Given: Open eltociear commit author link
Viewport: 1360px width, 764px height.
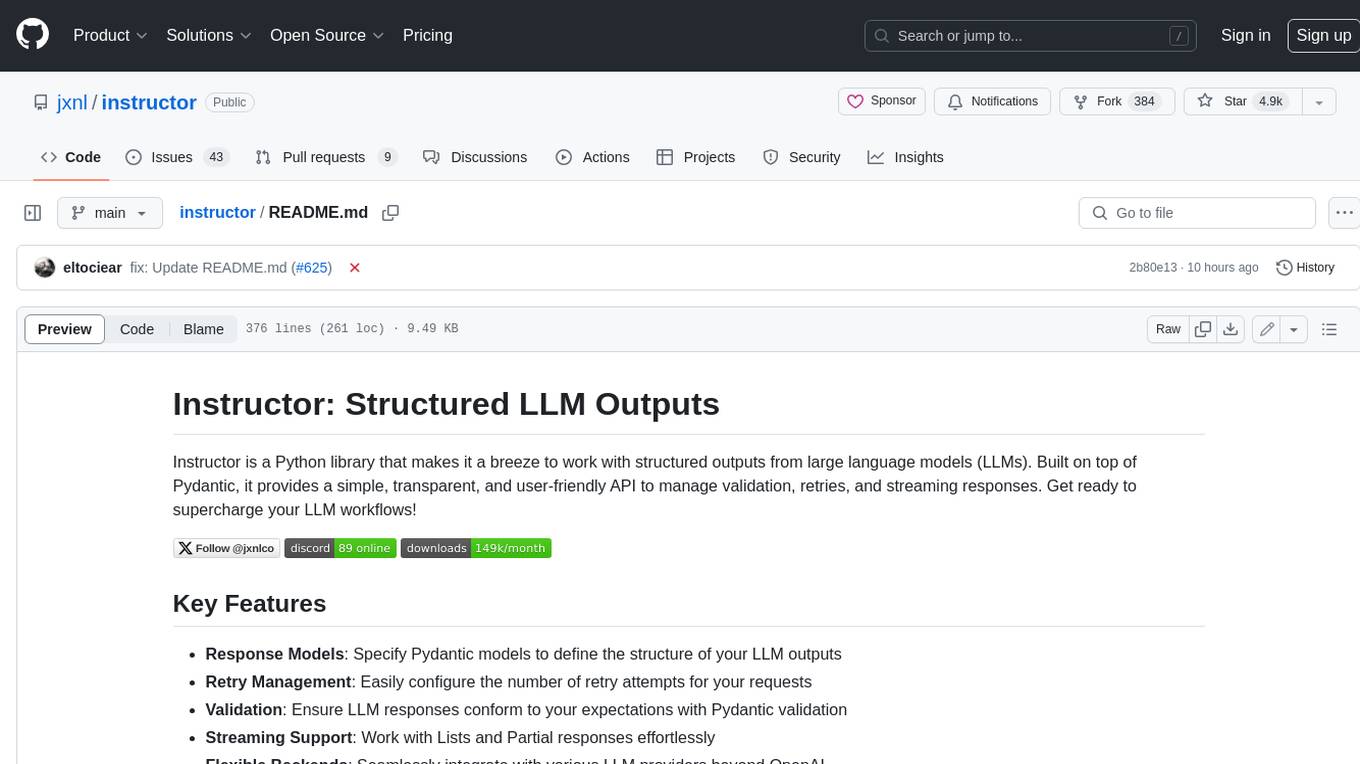Looking at the screenshot, I should click(x=92, y=267).
